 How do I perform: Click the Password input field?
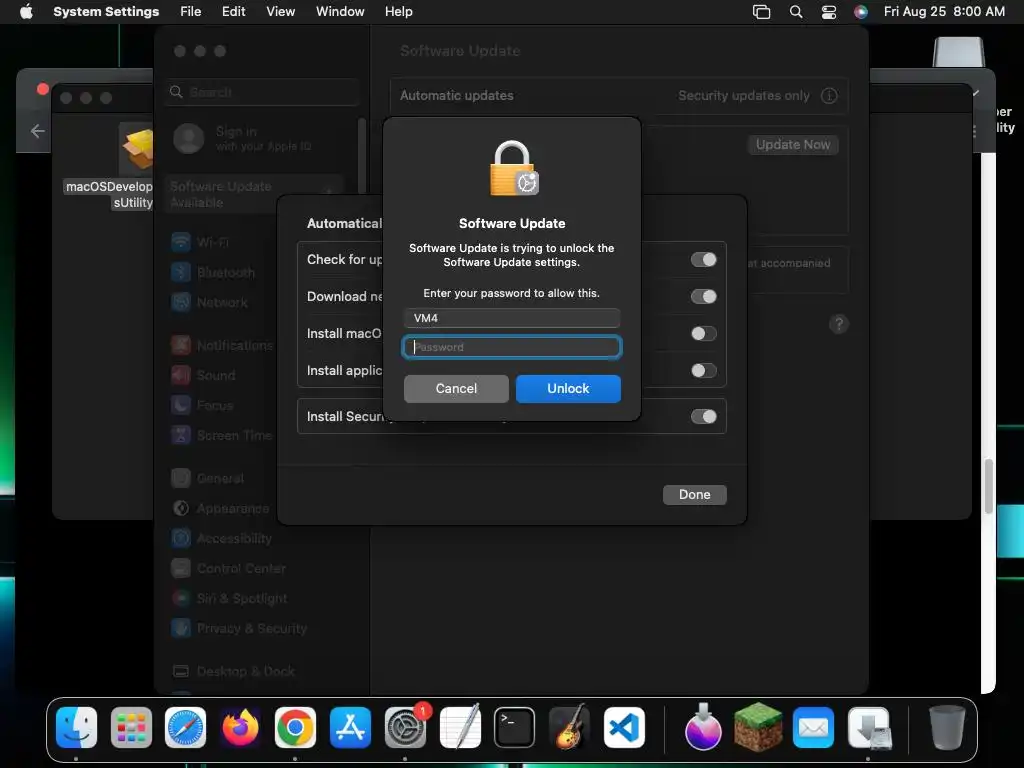click(512, 347)
